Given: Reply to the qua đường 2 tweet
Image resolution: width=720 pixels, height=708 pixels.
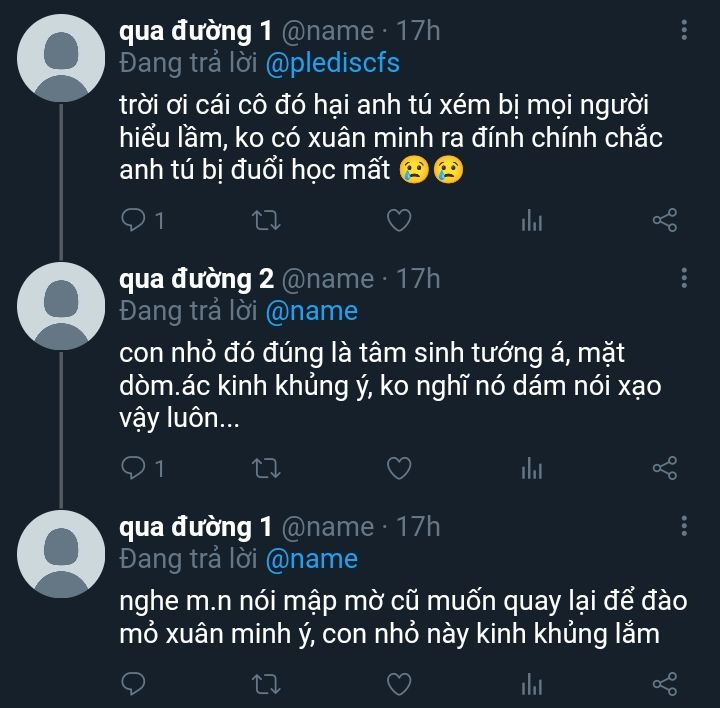Looking at the screenshot, I should click(x=134, y=467).
